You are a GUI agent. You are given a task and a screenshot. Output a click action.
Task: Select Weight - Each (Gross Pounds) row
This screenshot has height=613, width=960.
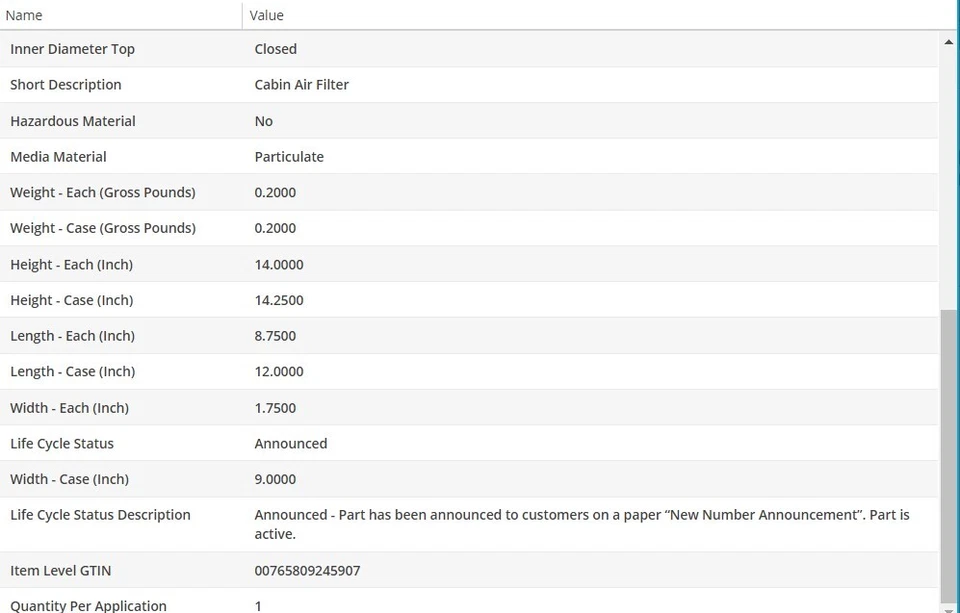point(103,192)
